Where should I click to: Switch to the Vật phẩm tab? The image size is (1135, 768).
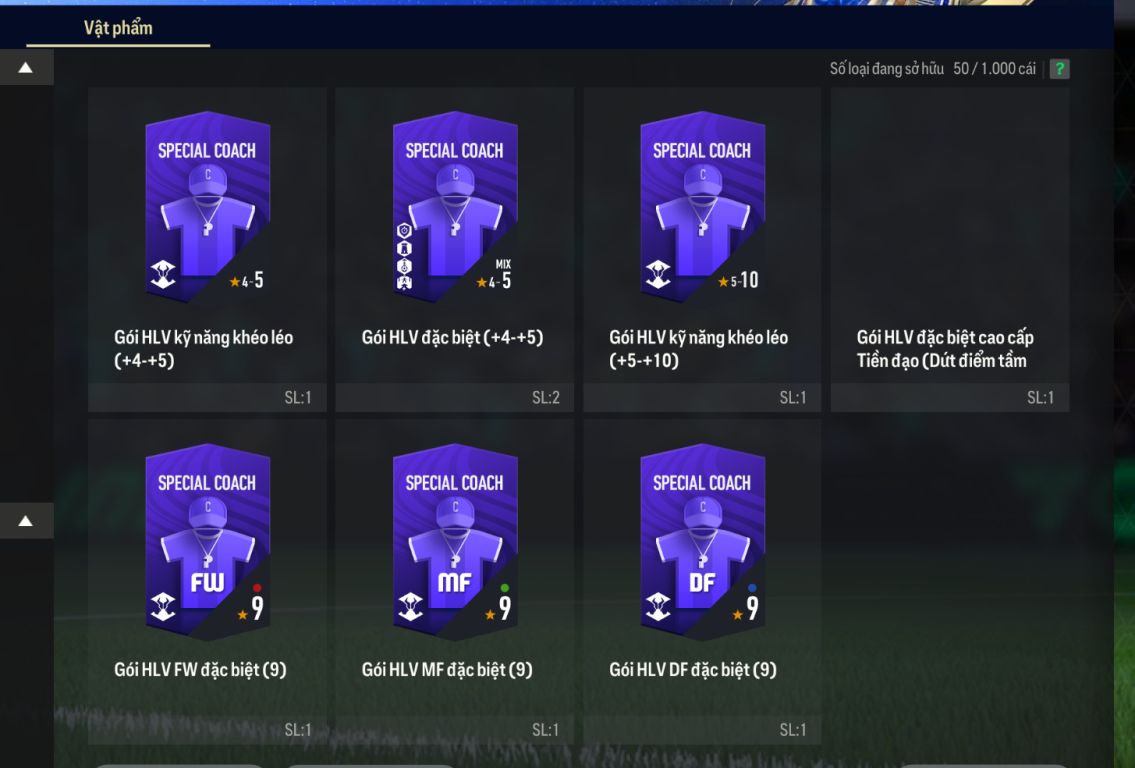(x=118, y=28)
